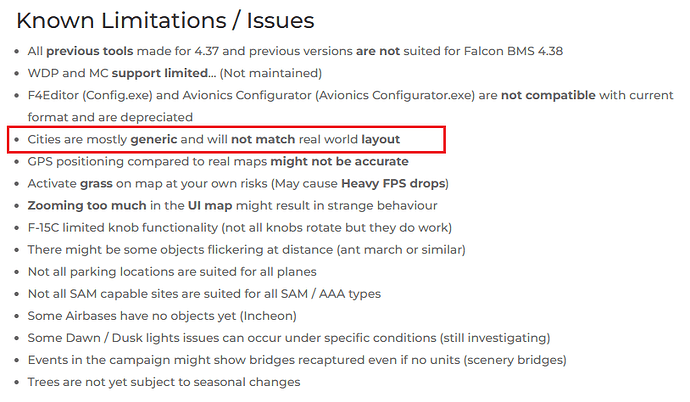
Task: Click the bold word "grass"
Action: coord(96,183)
